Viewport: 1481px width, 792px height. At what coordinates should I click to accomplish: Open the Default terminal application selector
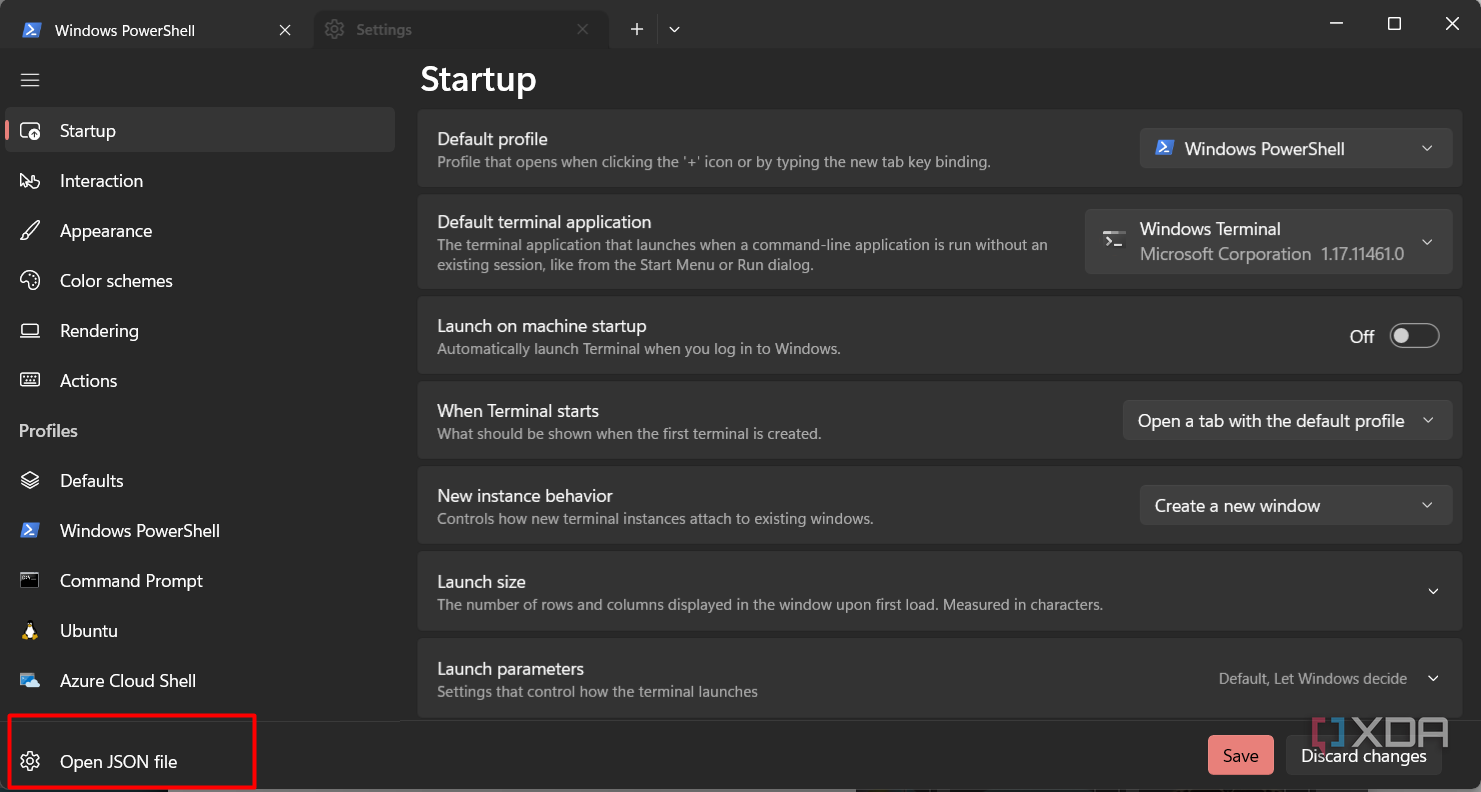[x=1267, y=242]
